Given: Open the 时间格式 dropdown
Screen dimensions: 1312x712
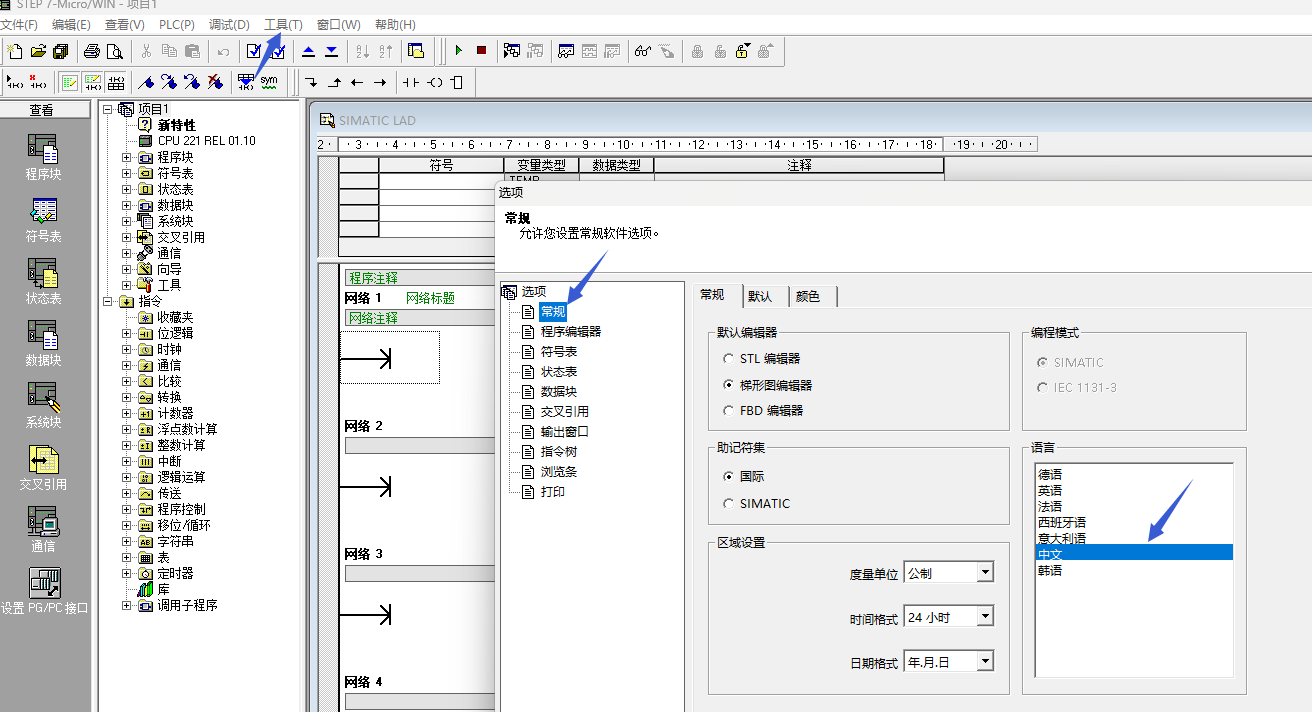Looking at the screenshot, I should 985,617.
